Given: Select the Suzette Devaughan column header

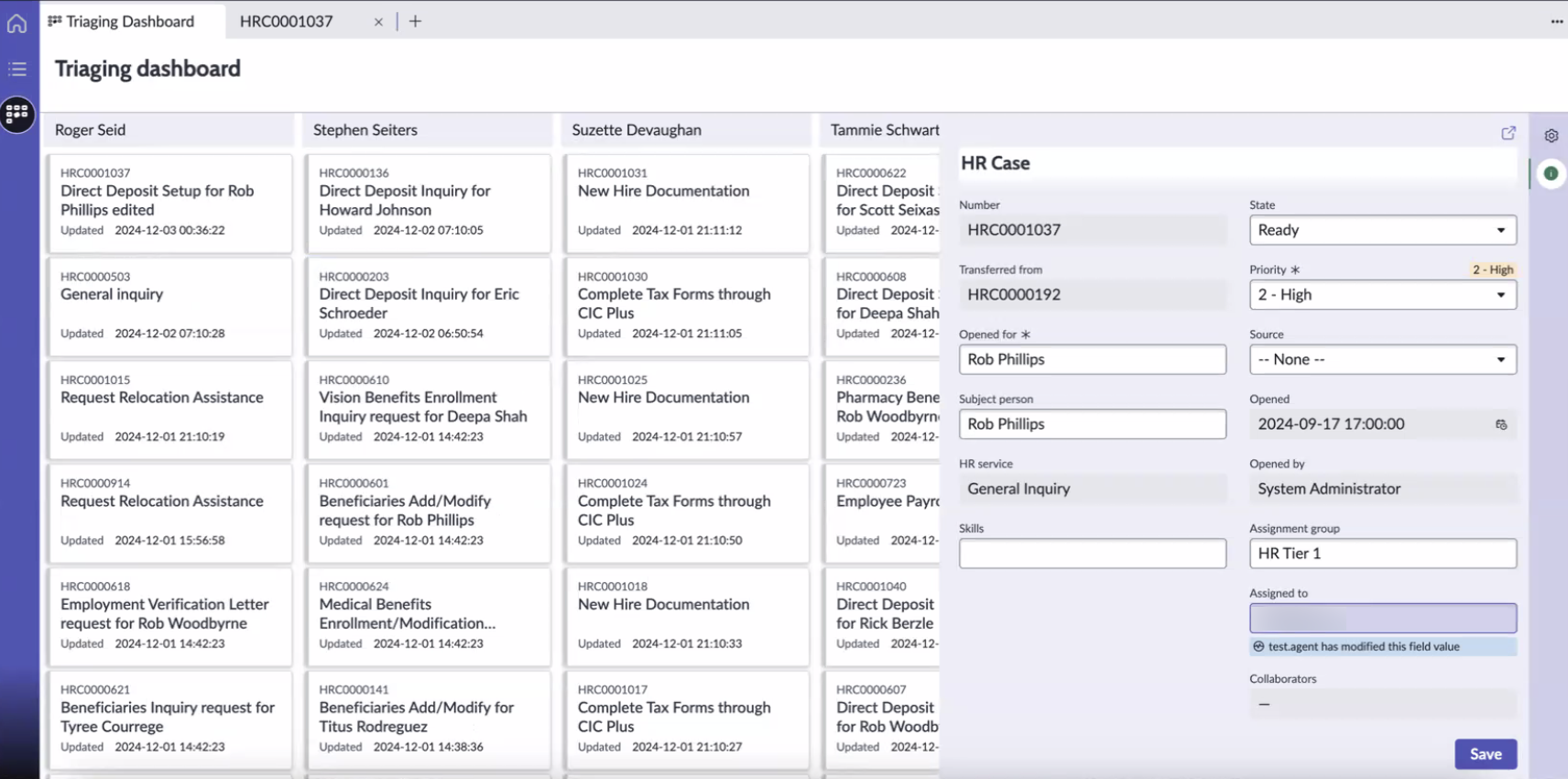Looking at the screenshot, I should pyautogui.click(x=687, y=130).
